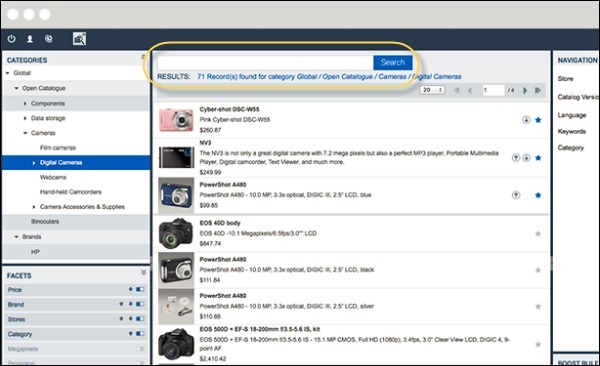The width and height of the screenshot is (600, 366).
Task: Toggle the Category facet switch
Action: click(x=140, y=334)
